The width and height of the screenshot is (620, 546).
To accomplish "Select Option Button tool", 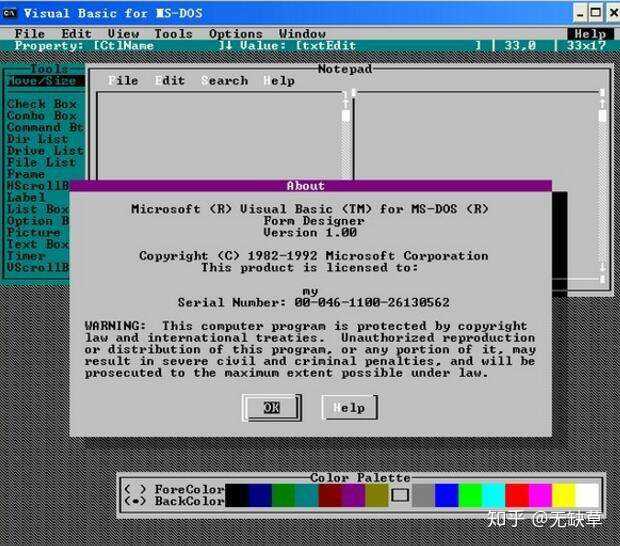I will (x=38, y=221).
